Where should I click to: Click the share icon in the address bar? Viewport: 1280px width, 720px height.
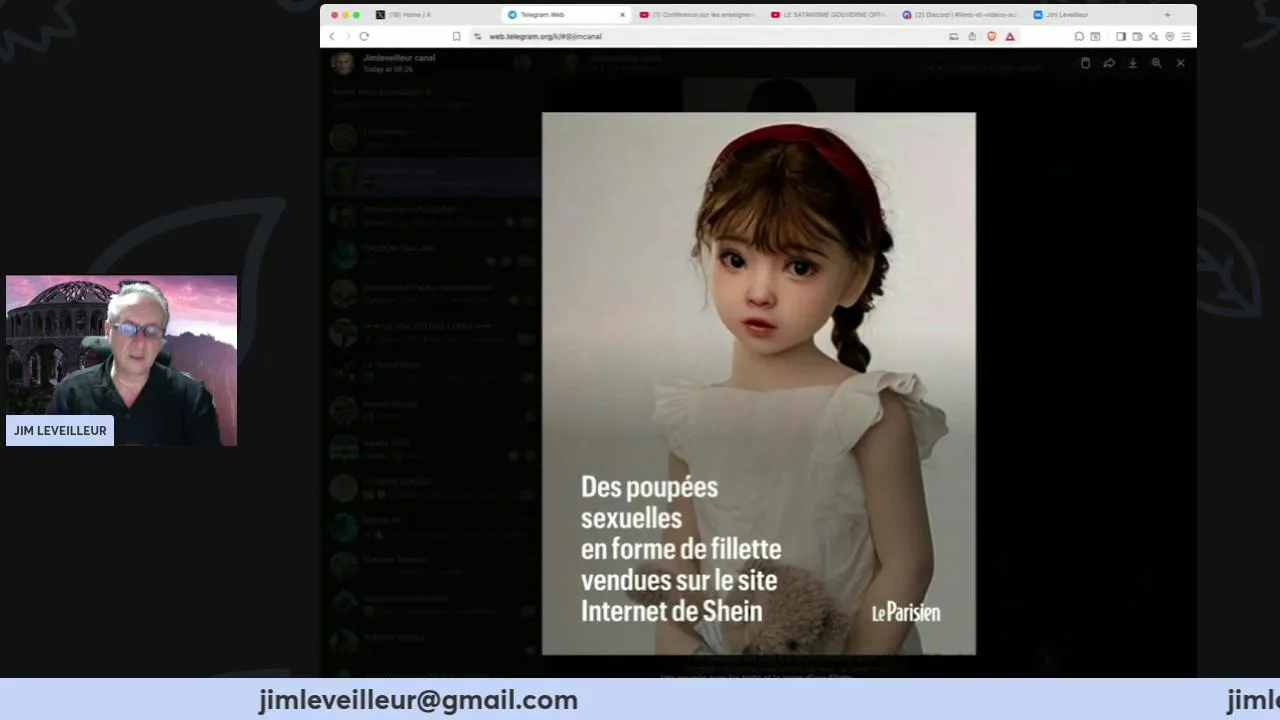click(972, 36)
